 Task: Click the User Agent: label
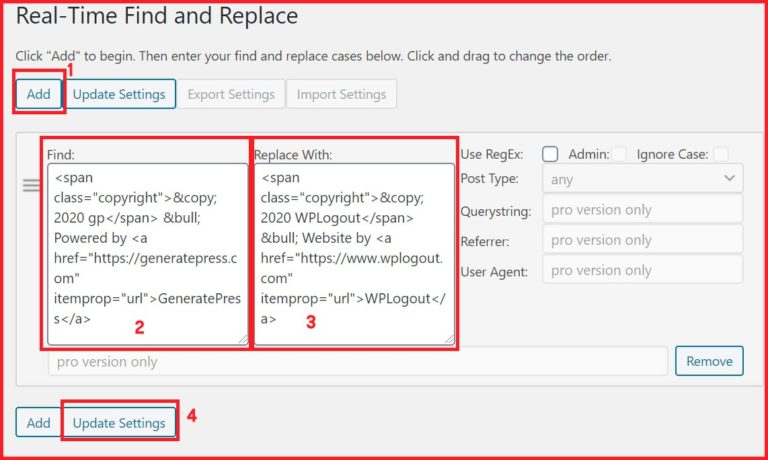click(x=494, y=272)
